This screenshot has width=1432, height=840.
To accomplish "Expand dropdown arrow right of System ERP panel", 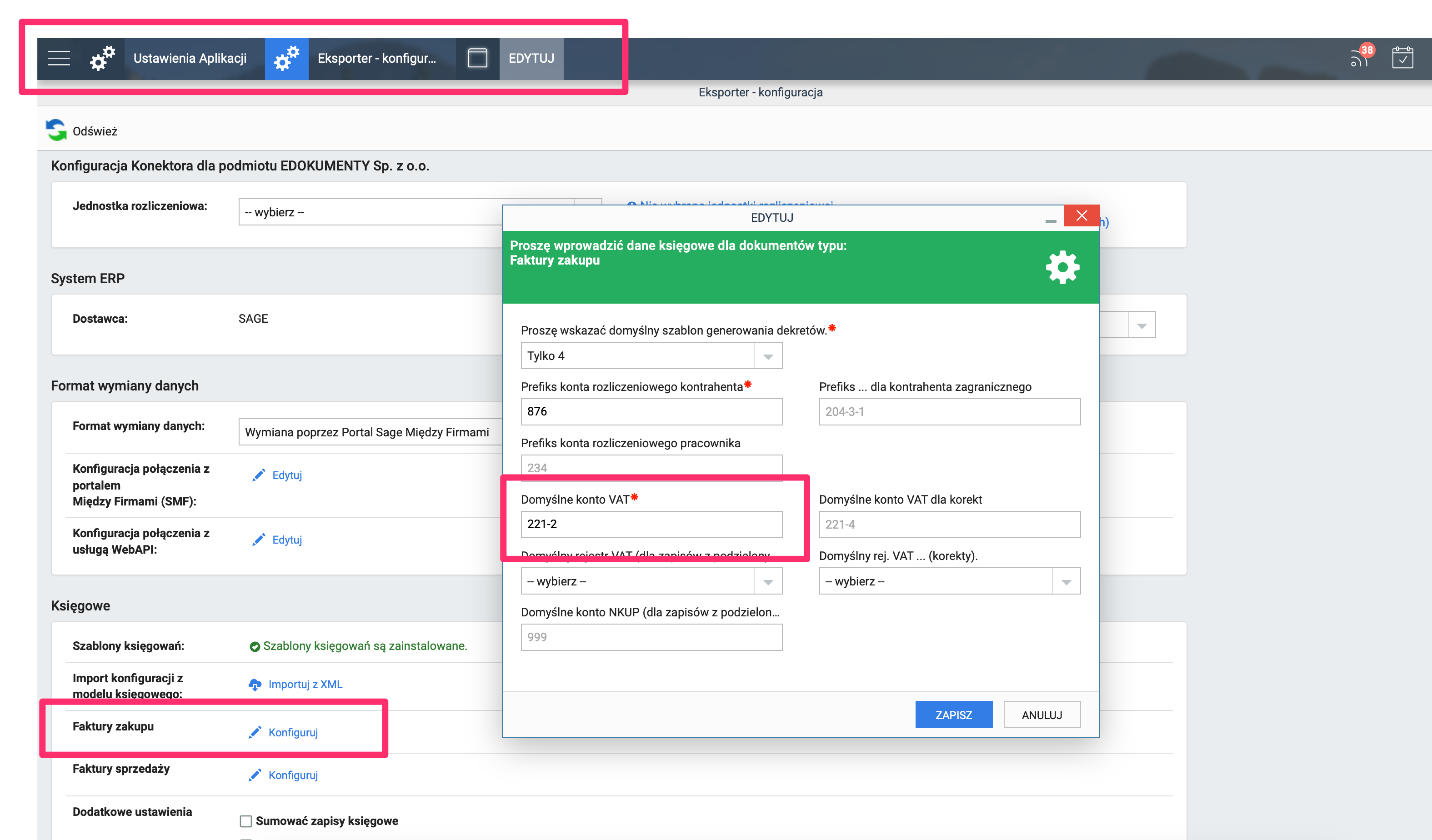I will tap(1142, 325).
